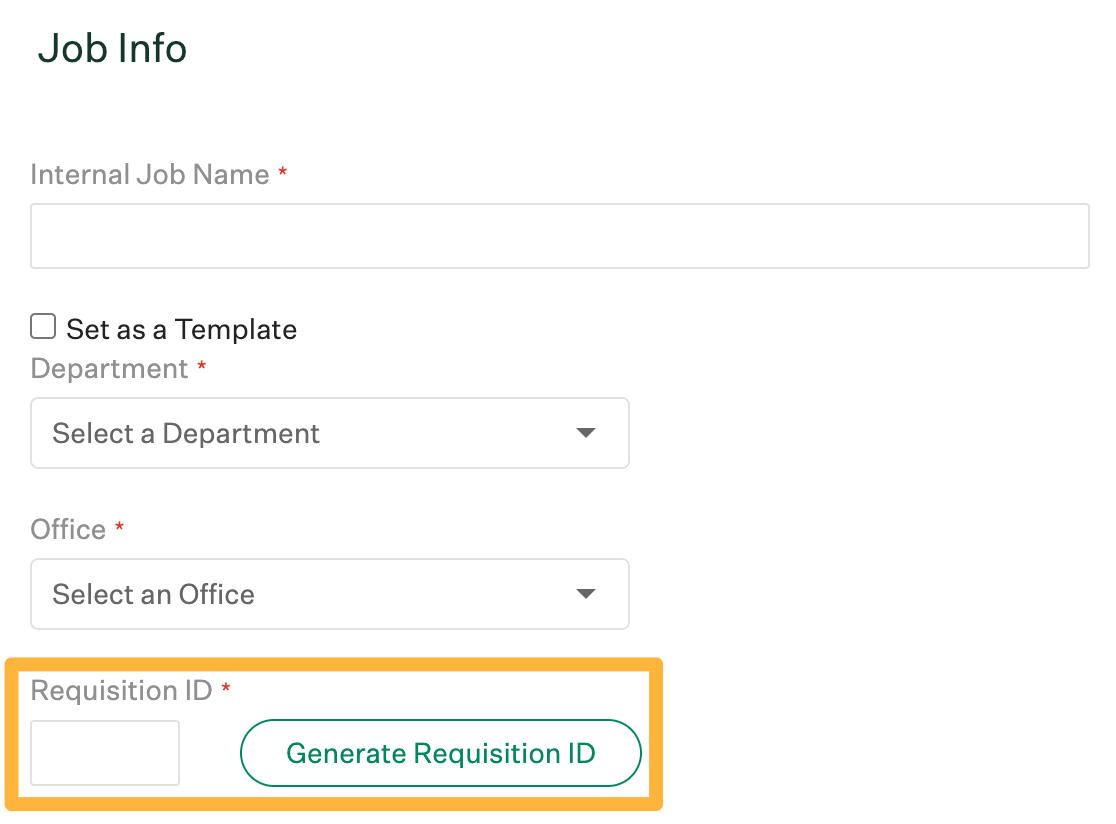Image resolution: width=1116 pixels, height=824 pixels.
Task: Click the Office dropdown chevron arrow
Action: (x=586, y=594)
